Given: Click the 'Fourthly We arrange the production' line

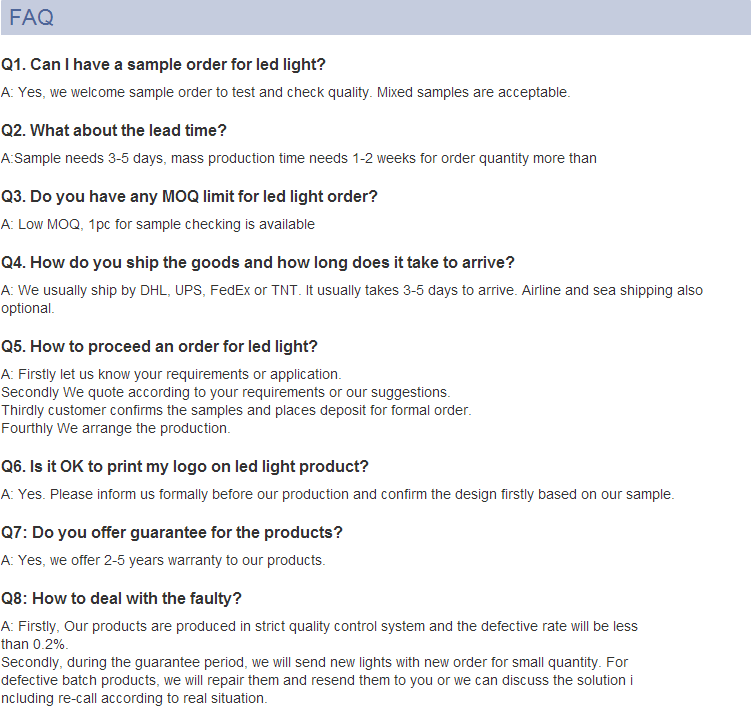Looking at the screenshot, I should 116,428.
